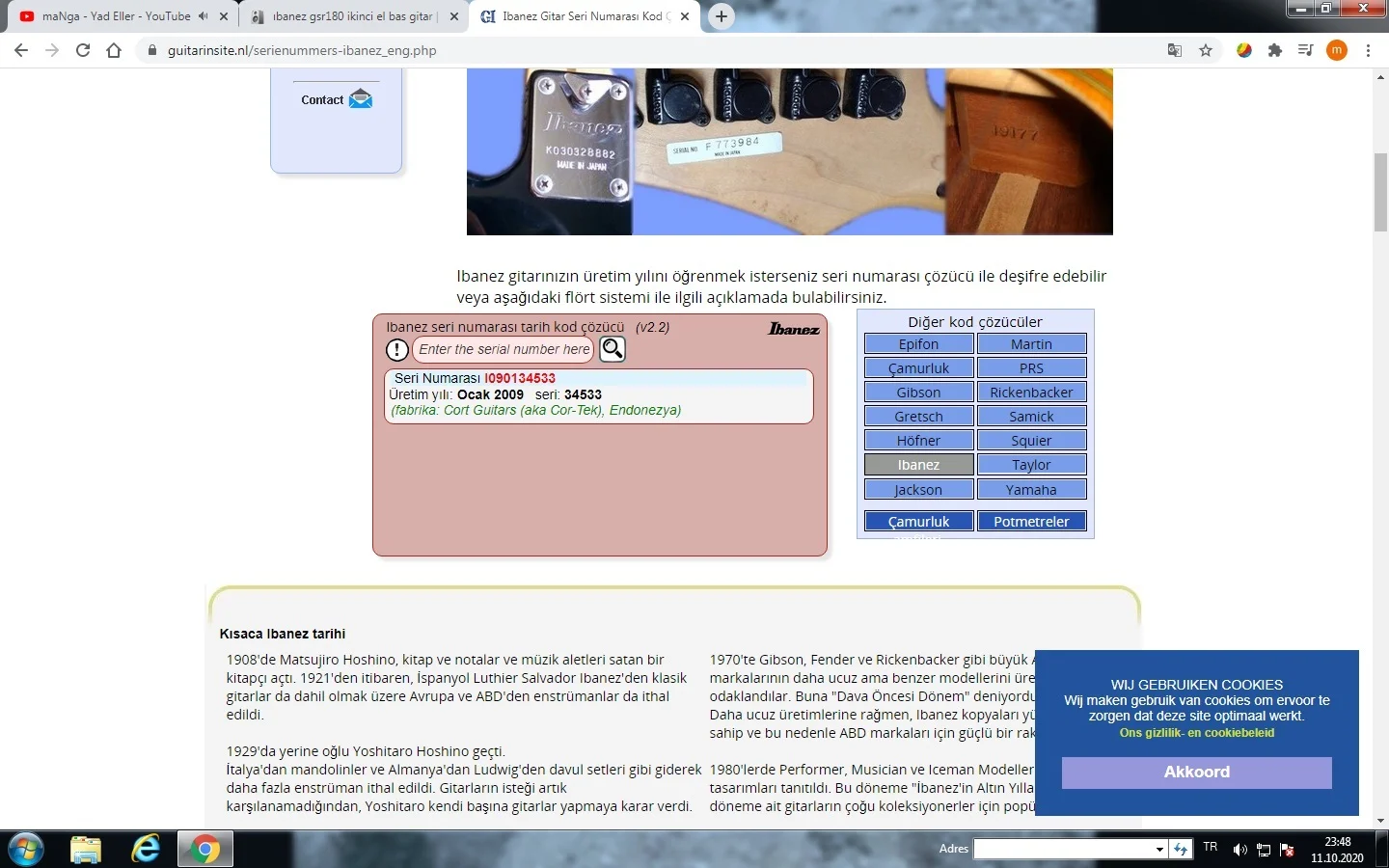Open a new browser tab
1389x868 pixels.
pyautogui.click(x=722, y=16)
